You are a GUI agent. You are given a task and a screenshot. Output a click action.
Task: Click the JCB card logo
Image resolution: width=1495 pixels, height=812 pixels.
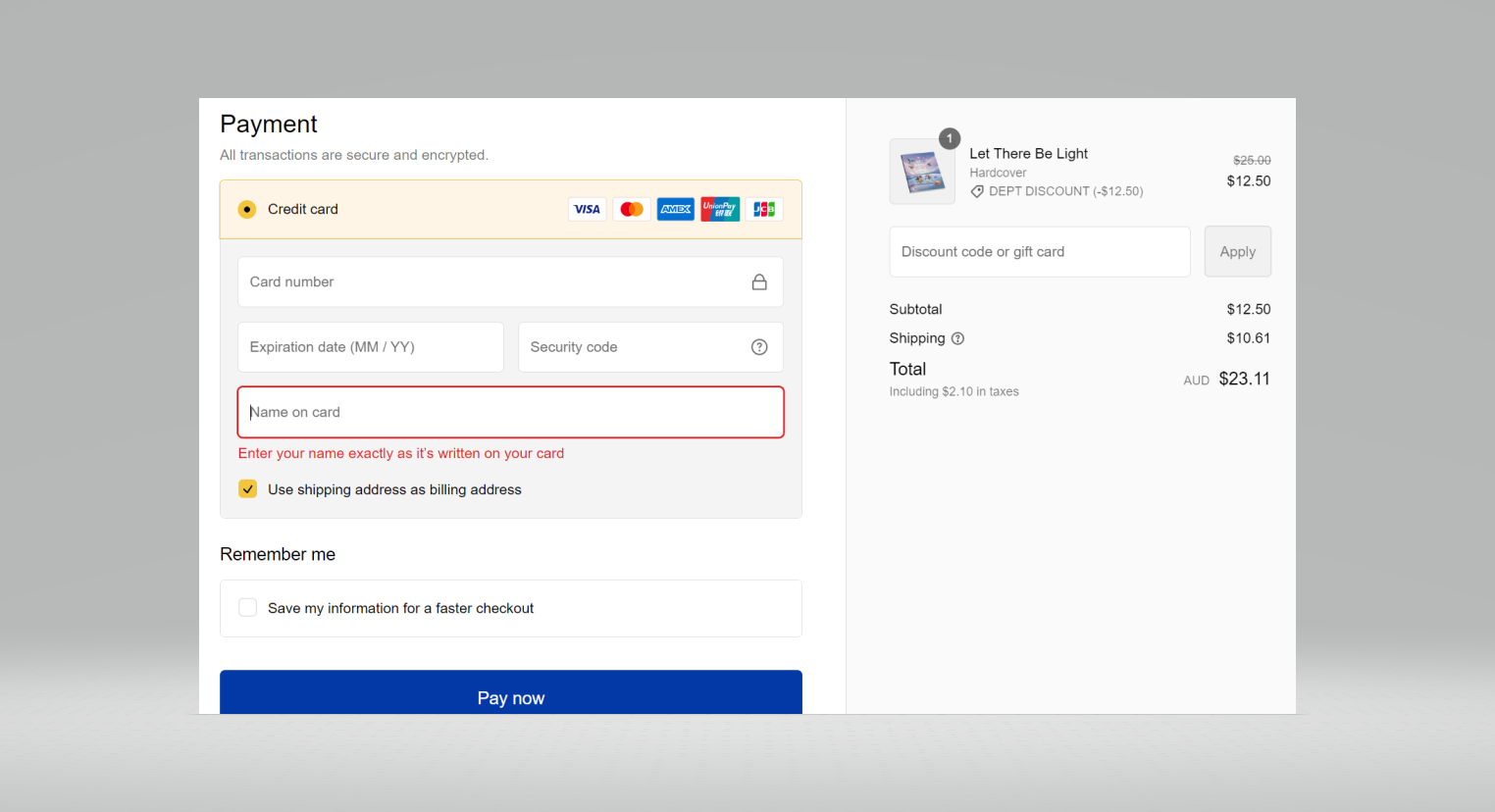[x=764, y=209]
